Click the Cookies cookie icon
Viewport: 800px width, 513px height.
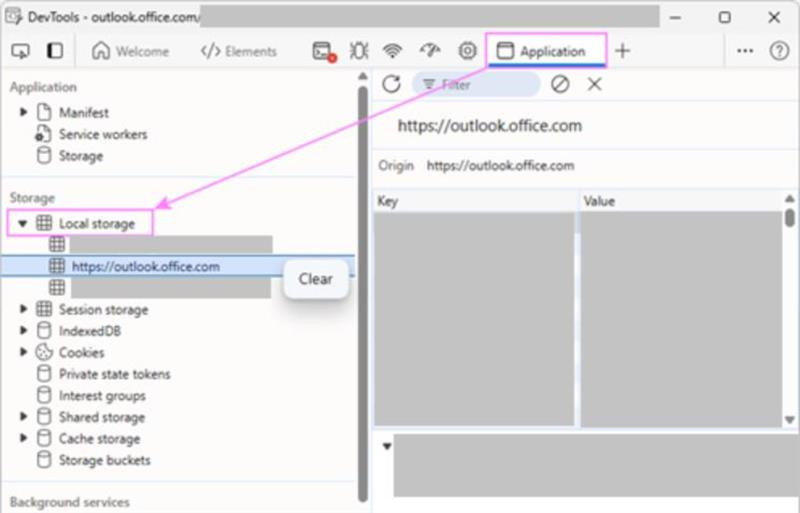click(x=44, y=352)
